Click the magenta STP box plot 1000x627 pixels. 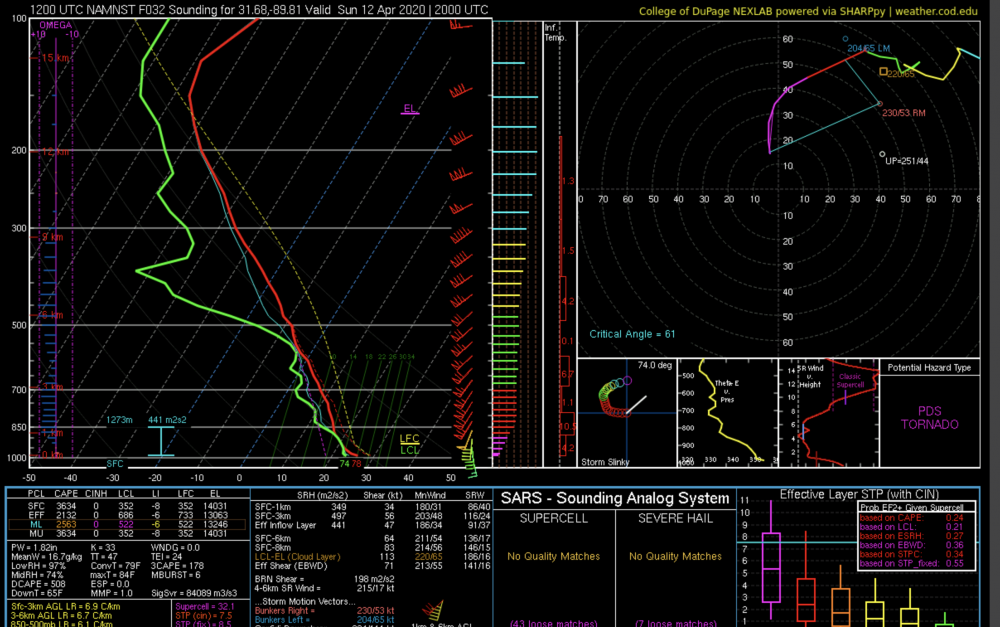pyautogui.click(x=771, y=560)
